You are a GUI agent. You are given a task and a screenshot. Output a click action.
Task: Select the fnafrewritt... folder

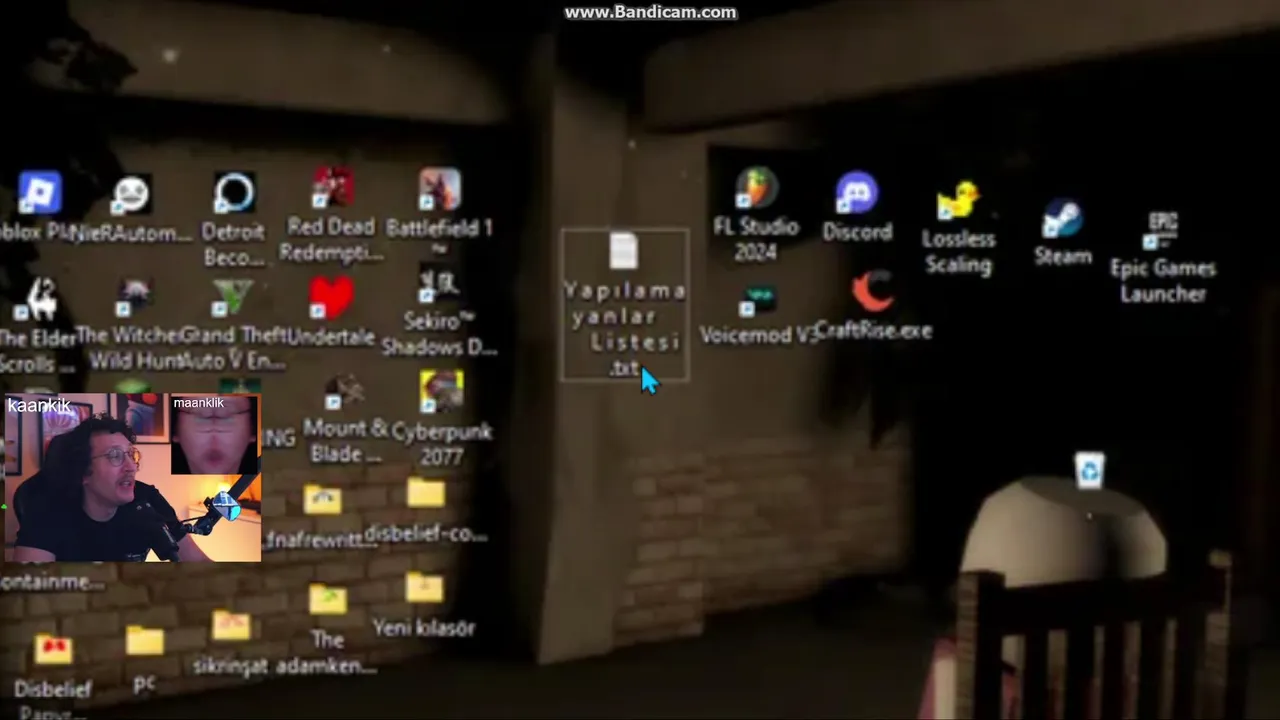point(321,499)
